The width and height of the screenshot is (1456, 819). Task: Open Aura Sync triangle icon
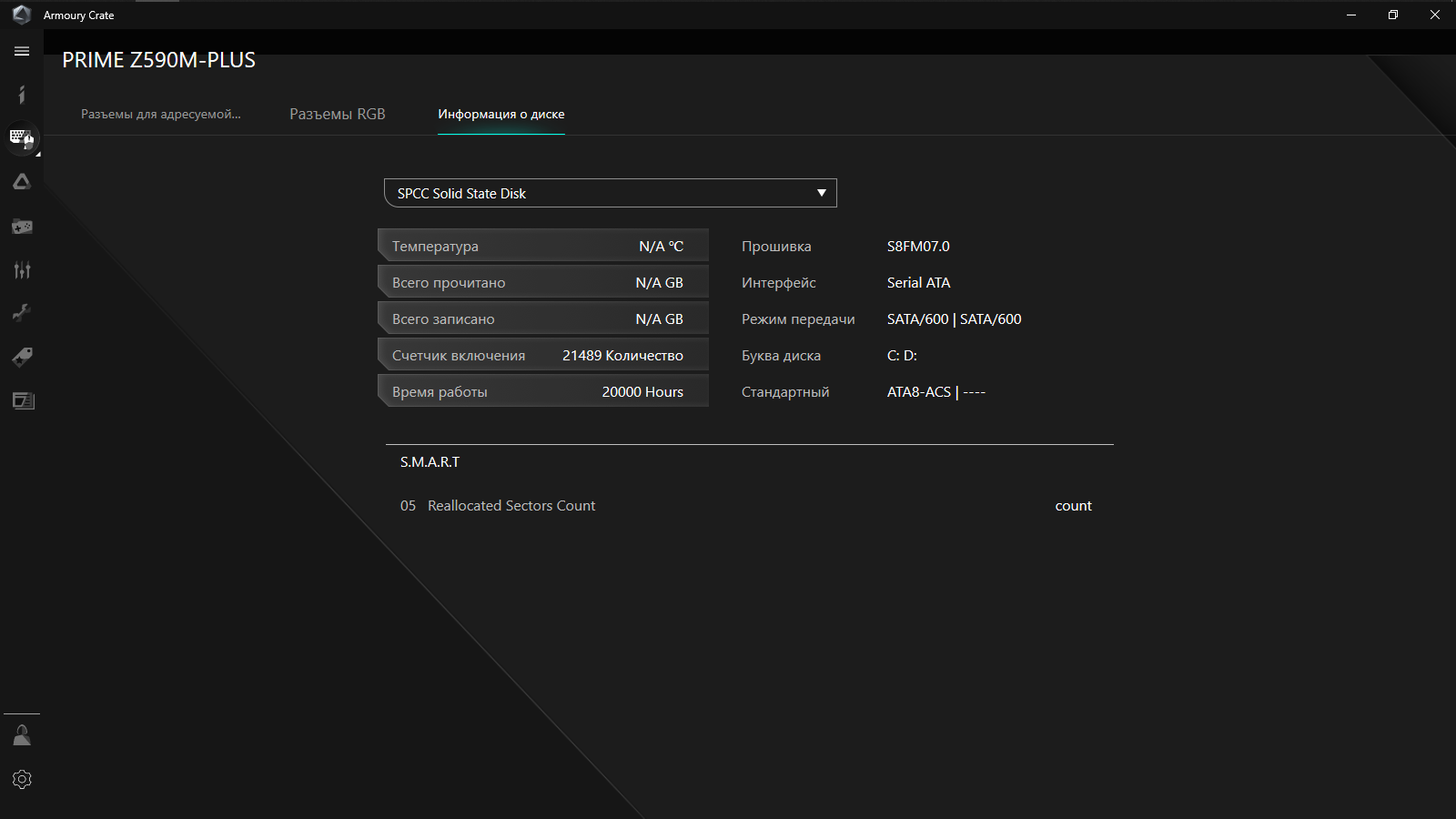[22, 182]
